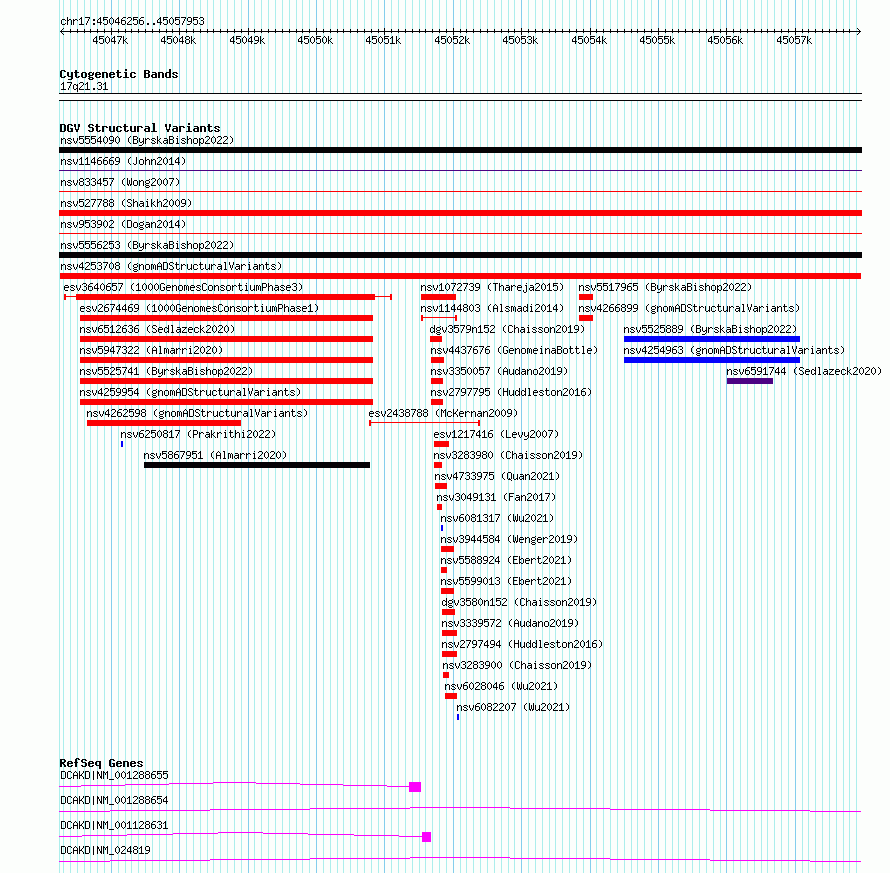Click magenta exon box of NM_001128631
The width and height of the screenshot is (890, 873).
click(427, 837)
